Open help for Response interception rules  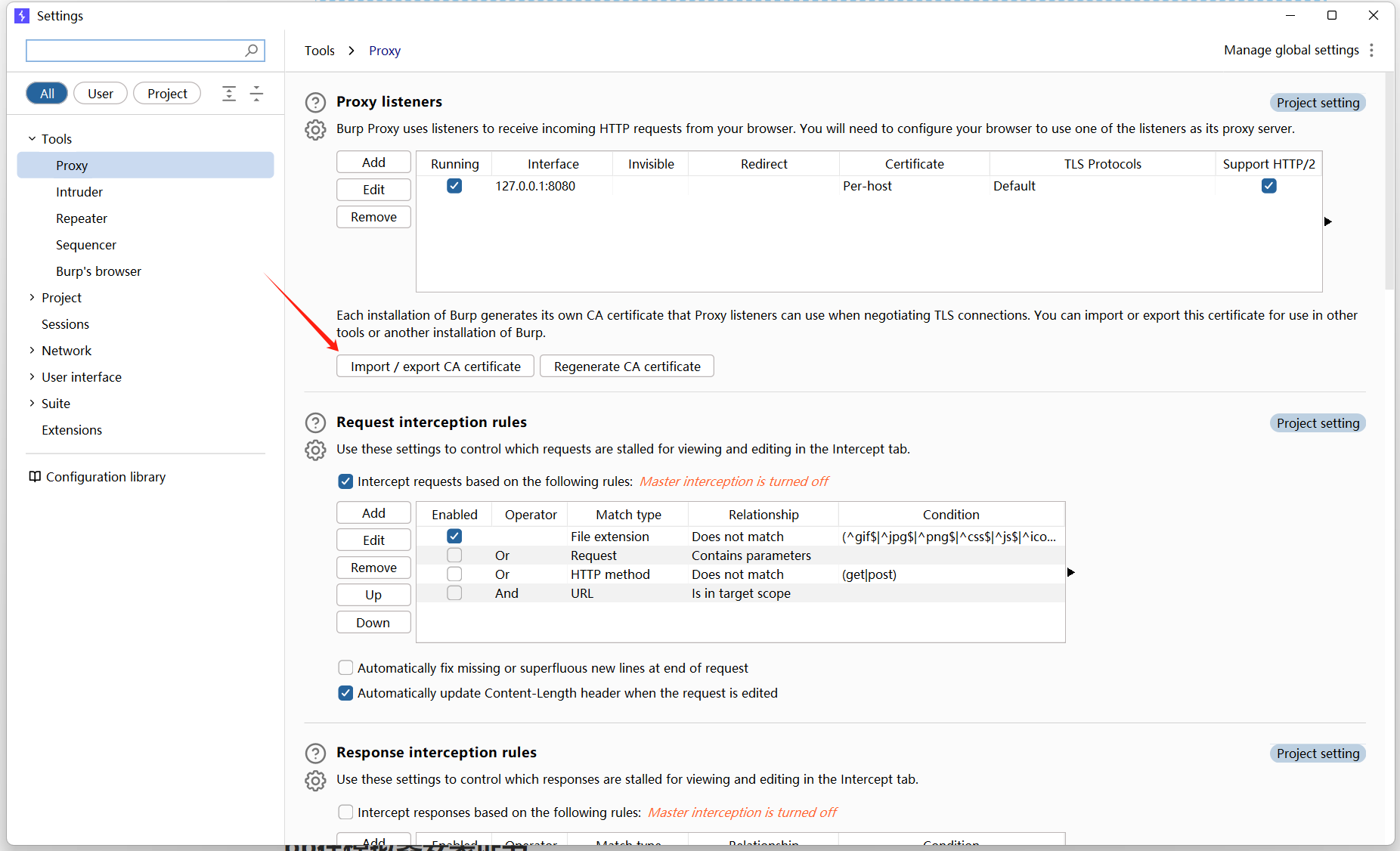point(315,753)
